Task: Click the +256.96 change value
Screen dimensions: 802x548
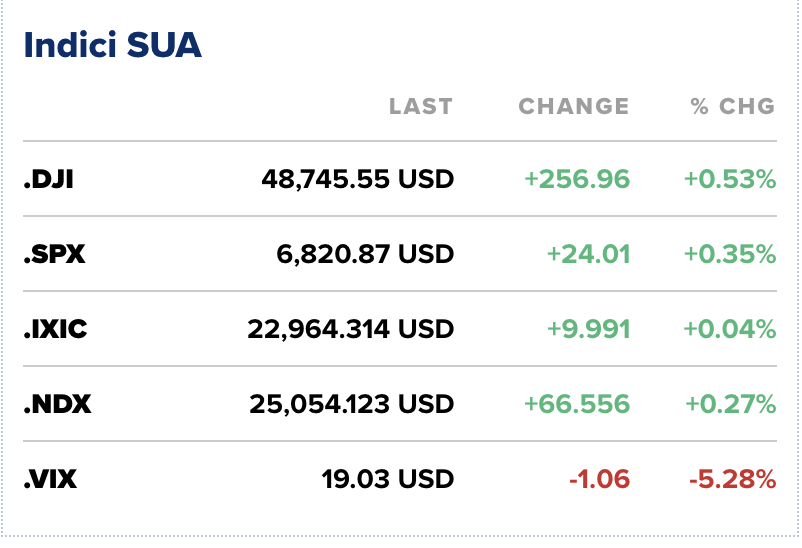Action: click(577, 180)
